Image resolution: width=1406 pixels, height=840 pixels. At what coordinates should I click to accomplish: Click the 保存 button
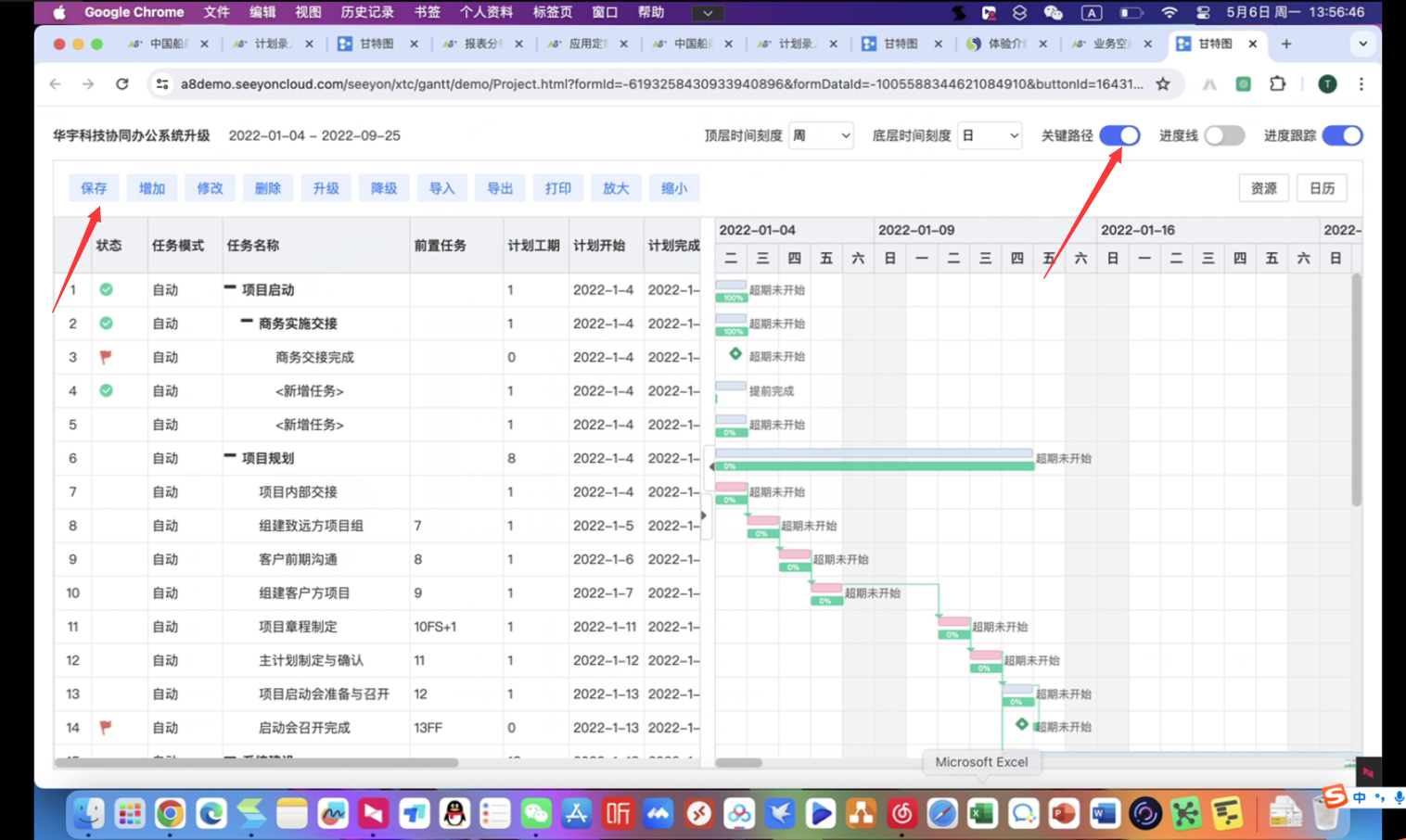click(94, 188)
